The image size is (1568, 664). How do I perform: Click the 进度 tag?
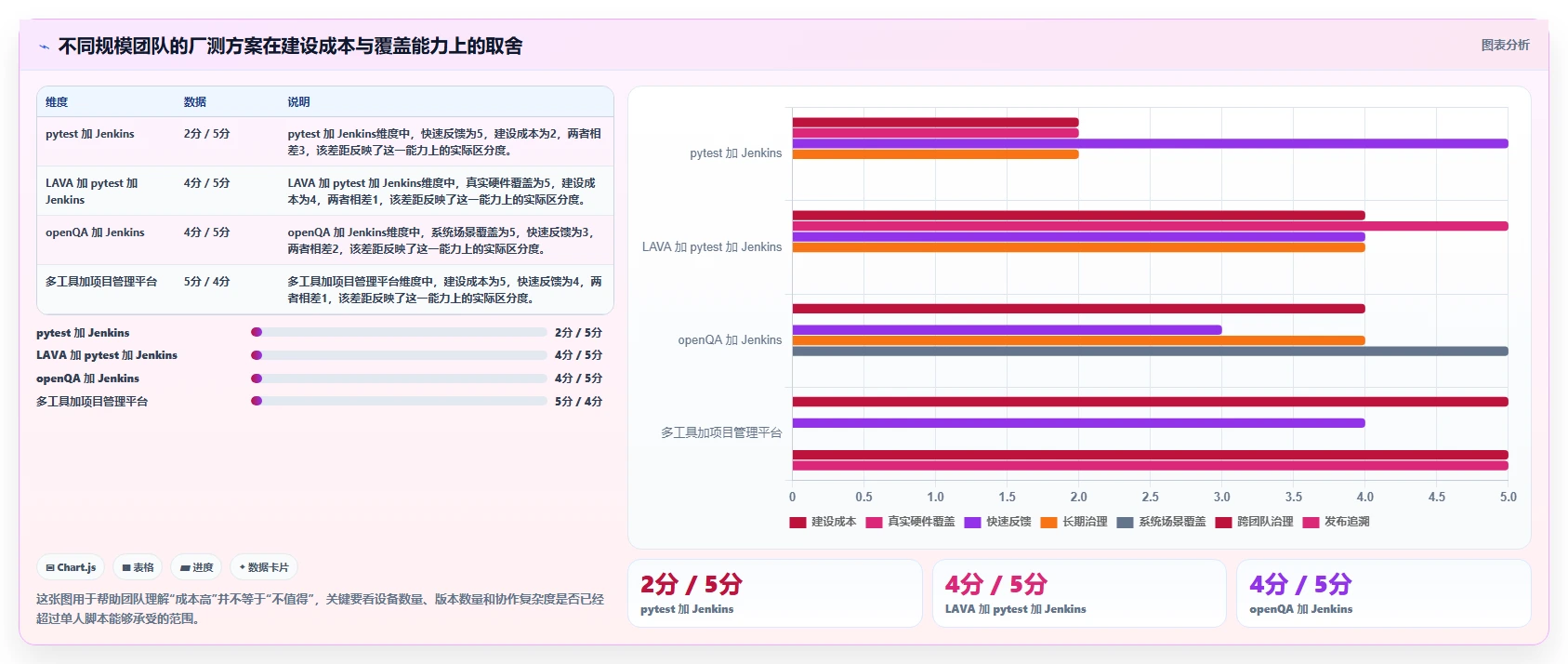tap(196, 567)
